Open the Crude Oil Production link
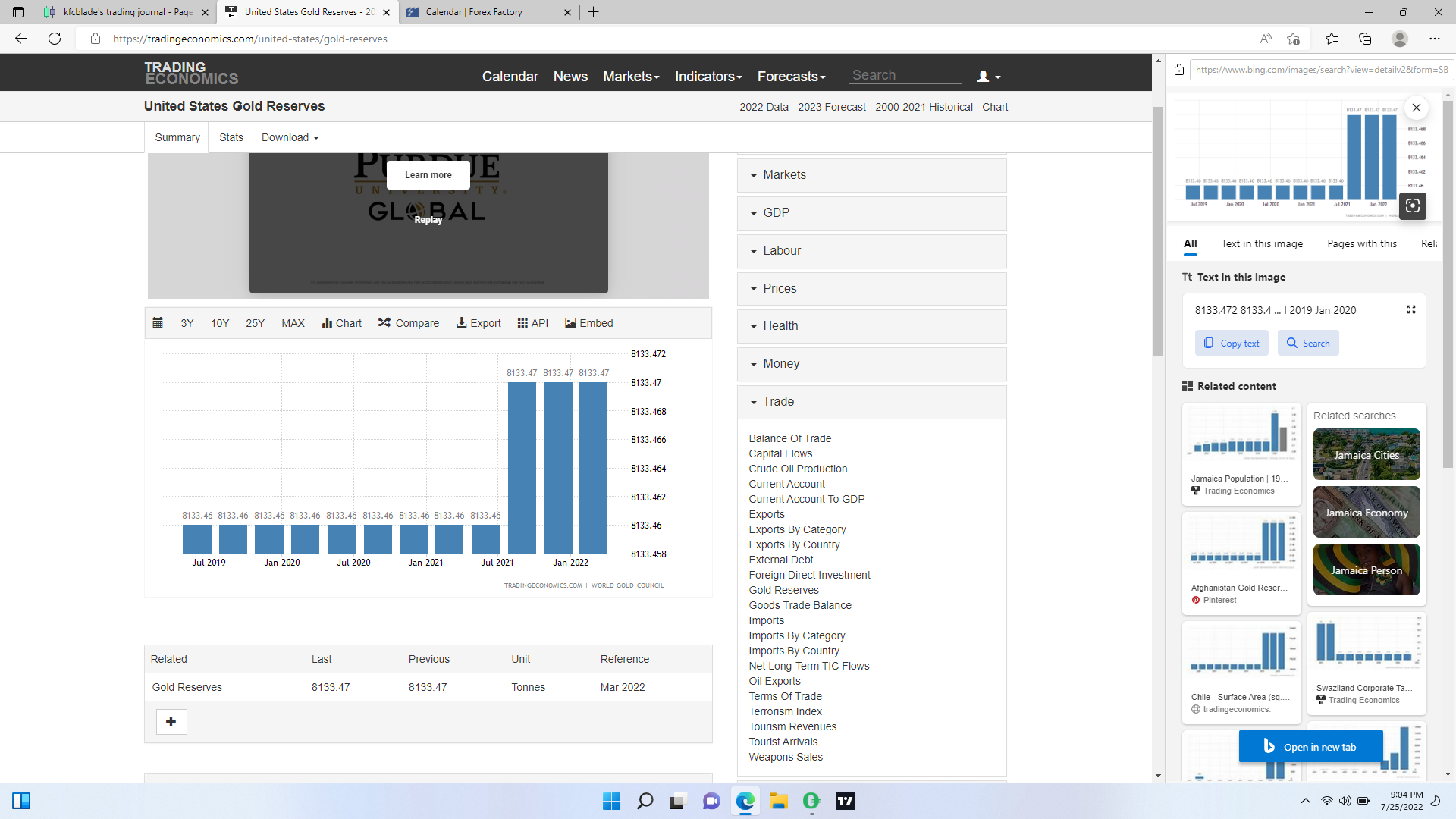This screenshot has width=1456, height=819. point(798,469)
